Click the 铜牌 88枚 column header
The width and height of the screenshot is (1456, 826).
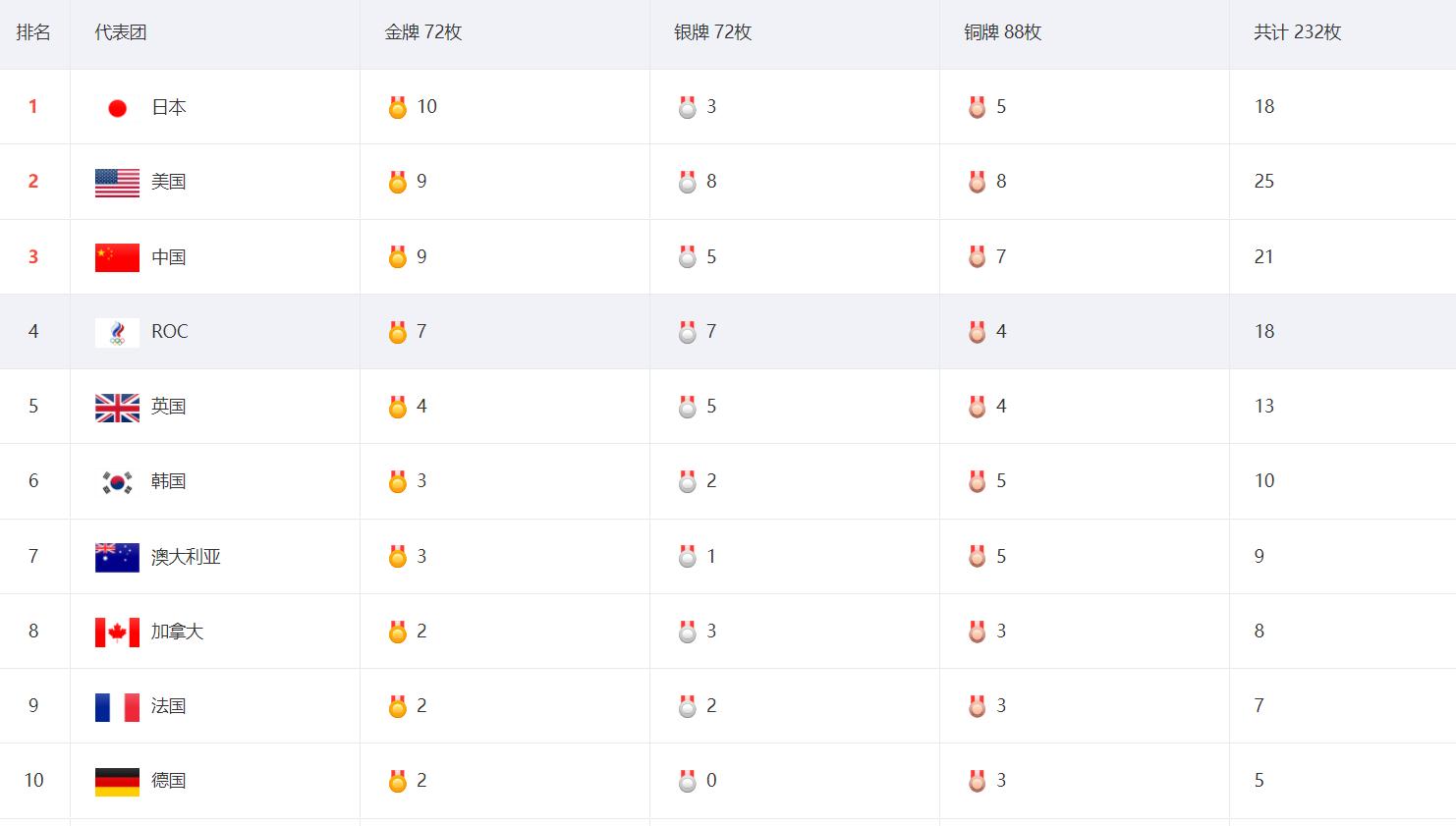(1003, 32)
